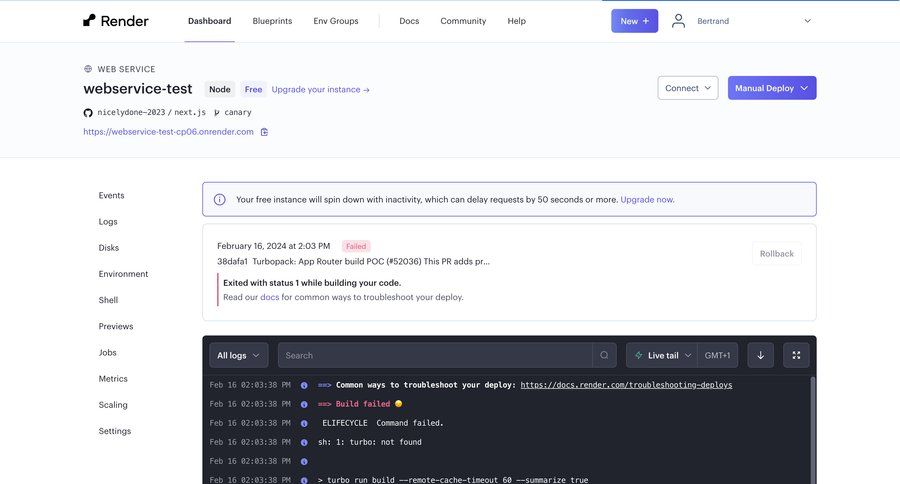Screen dimensions: 900x484
Task: Open Environment in the sidebar
Action: (x=123, y=274)
